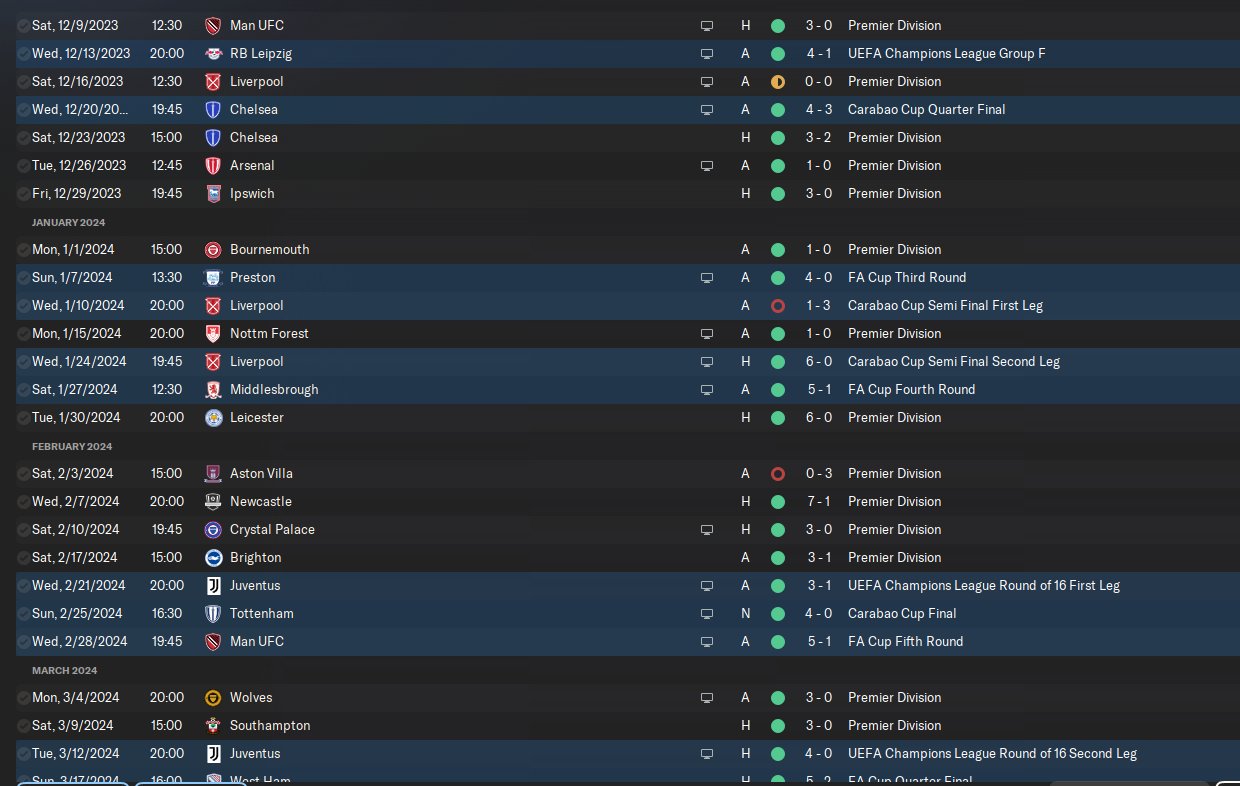Click the Arsenal club badge
1240x786 pixels.
coord(213,165)
